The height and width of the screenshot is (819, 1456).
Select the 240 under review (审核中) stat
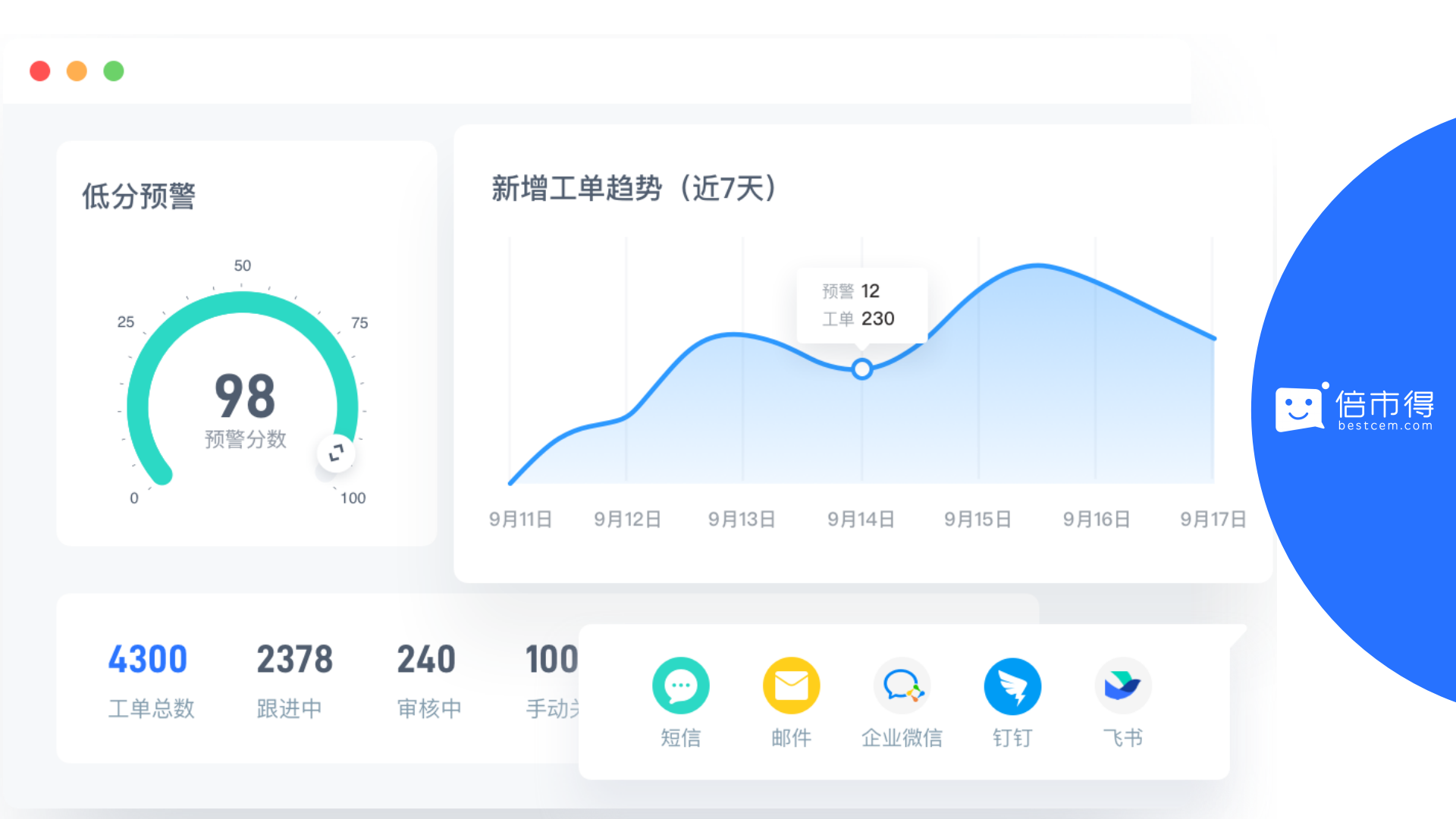(x=426, y=659)
